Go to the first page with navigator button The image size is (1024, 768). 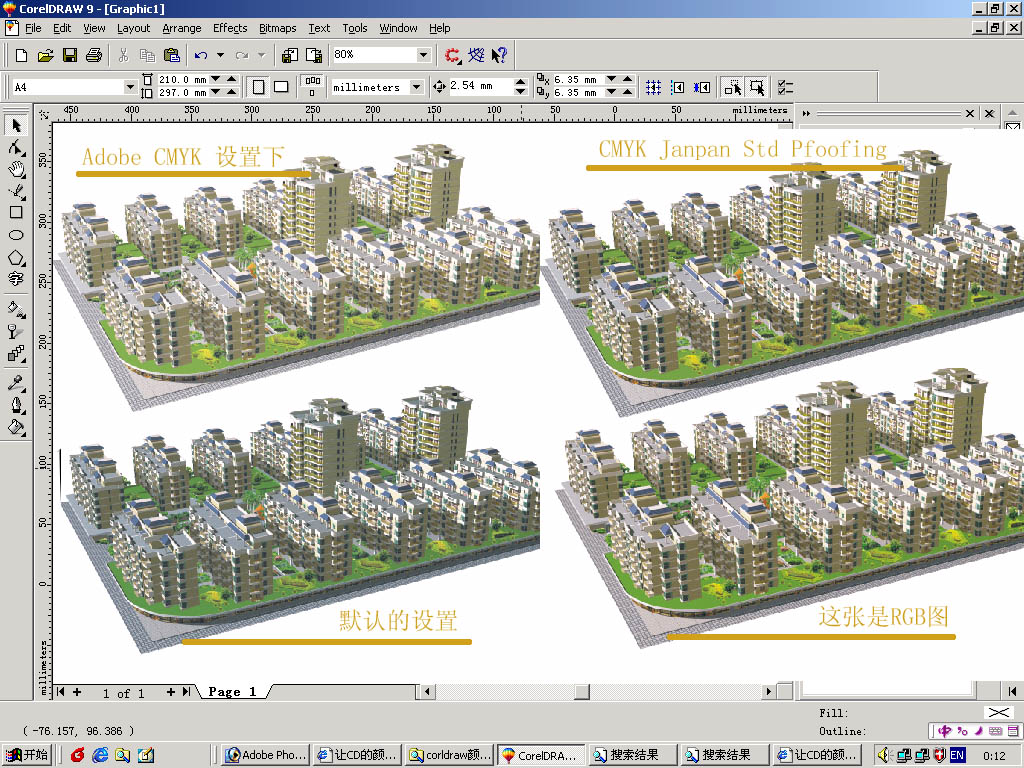coord(61,692)
